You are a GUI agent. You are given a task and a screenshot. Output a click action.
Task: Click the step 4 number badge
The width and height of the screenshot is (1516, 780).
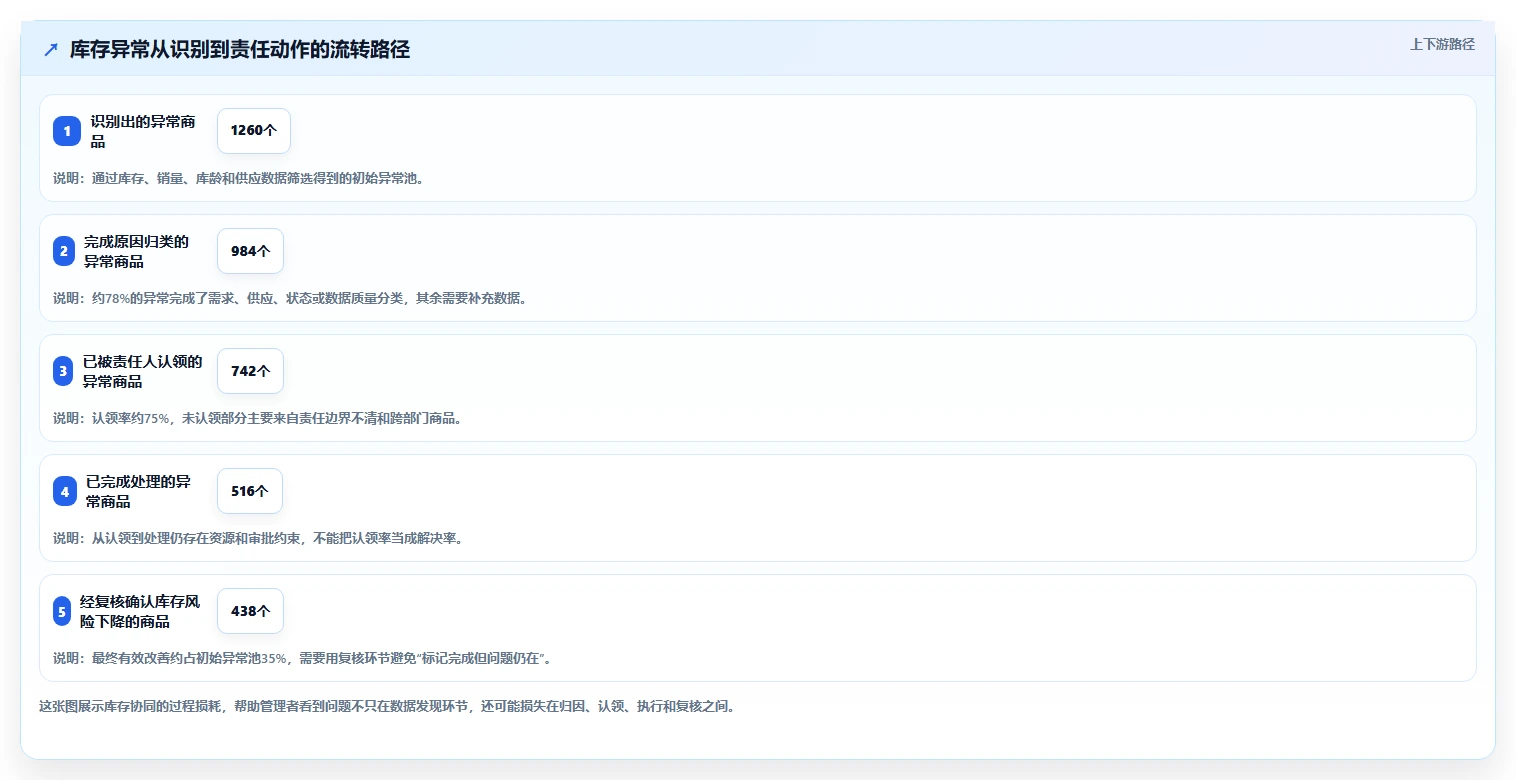65,491
